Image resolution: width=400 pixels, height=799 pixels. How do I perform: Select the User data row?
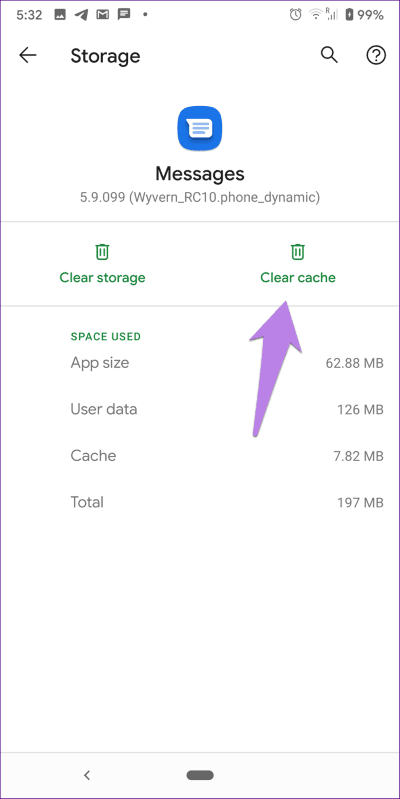(227, 409)
